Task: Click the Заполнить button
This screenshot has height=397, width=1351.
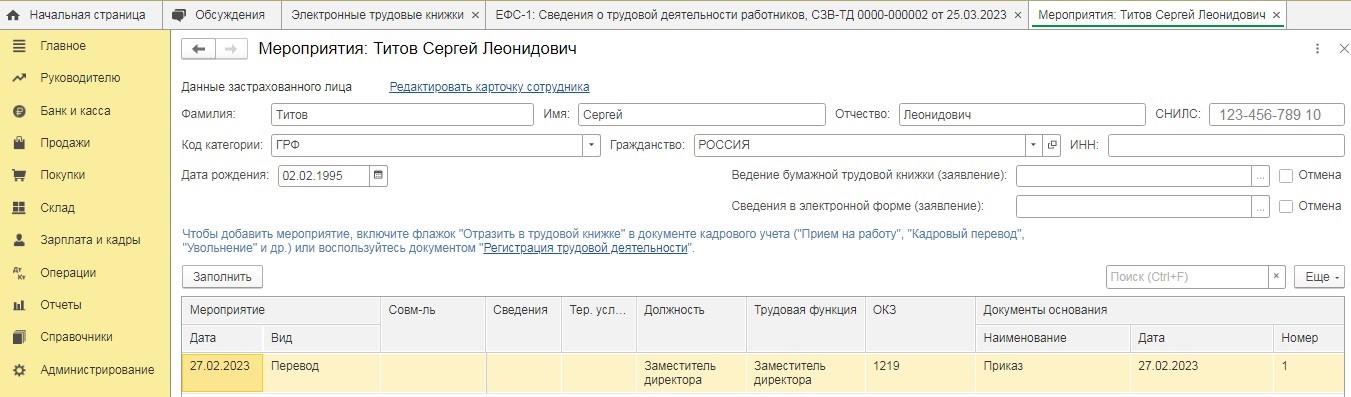Action: (222, 277)
